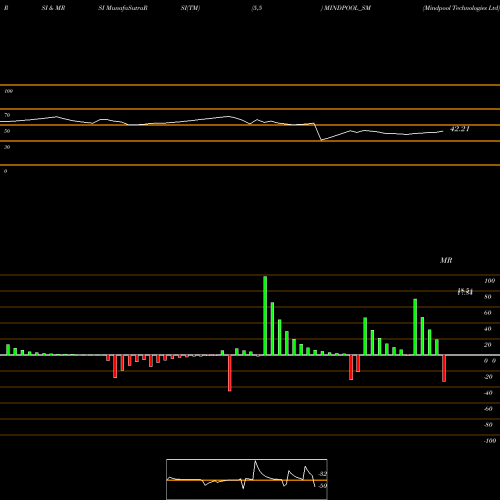Click the MR axis label -100

[490, 441]
